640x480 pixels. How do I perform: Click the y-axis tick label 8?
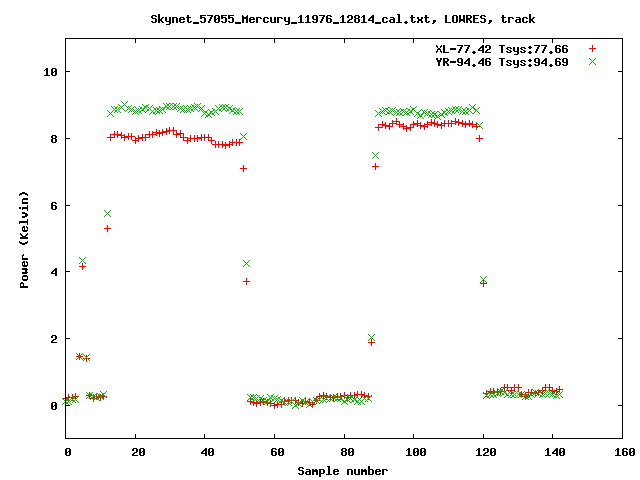[x=54, y=139]
